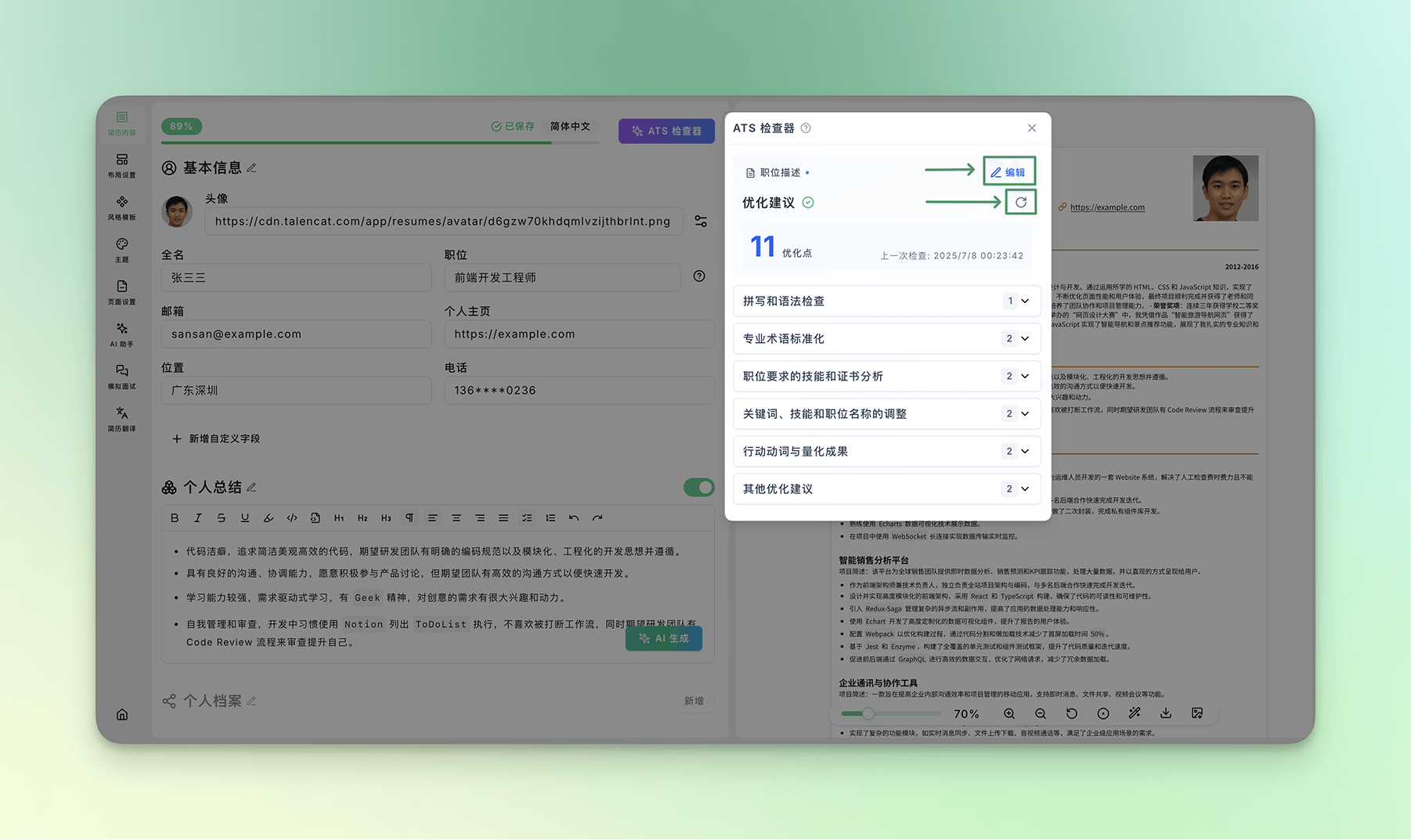Toggle bold formatting in editor toolbar
Image resolution: width=1411 pixels, height=840 pixels.
(175, 518)
